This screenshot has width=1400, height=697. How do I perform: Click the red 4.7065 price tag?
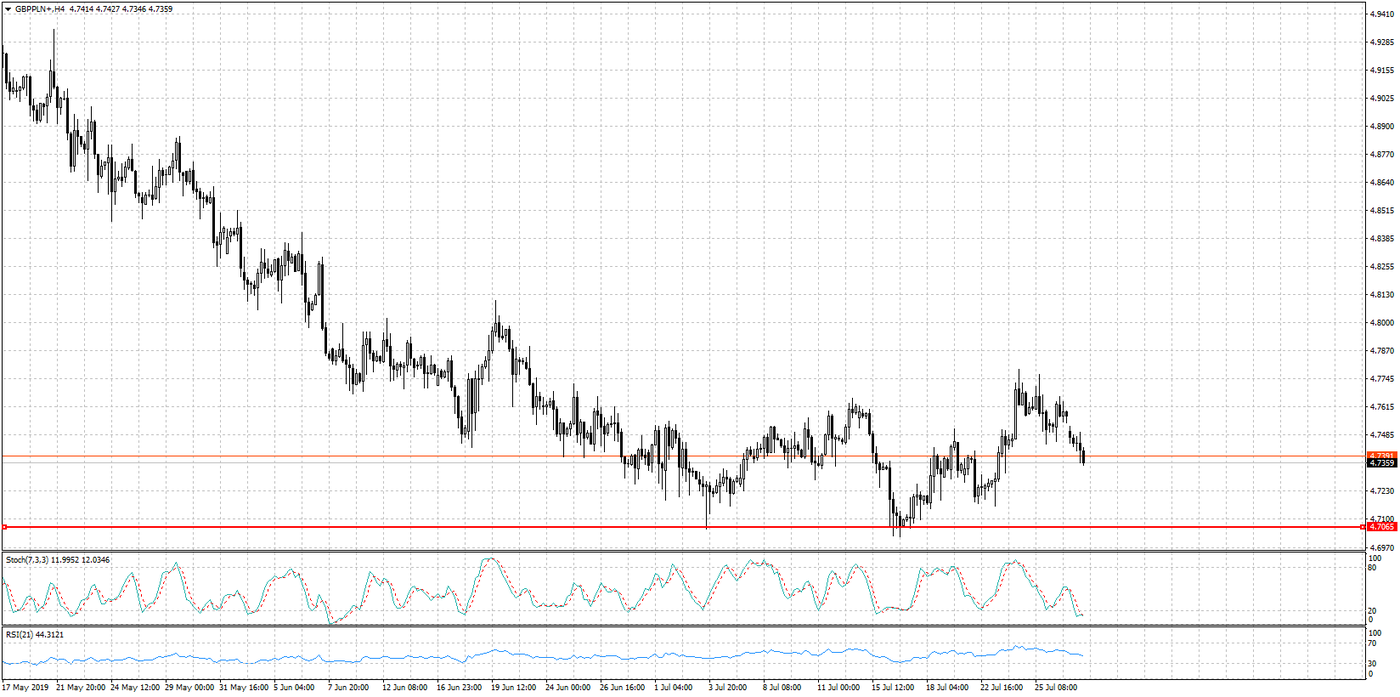tap(1381, 527)
